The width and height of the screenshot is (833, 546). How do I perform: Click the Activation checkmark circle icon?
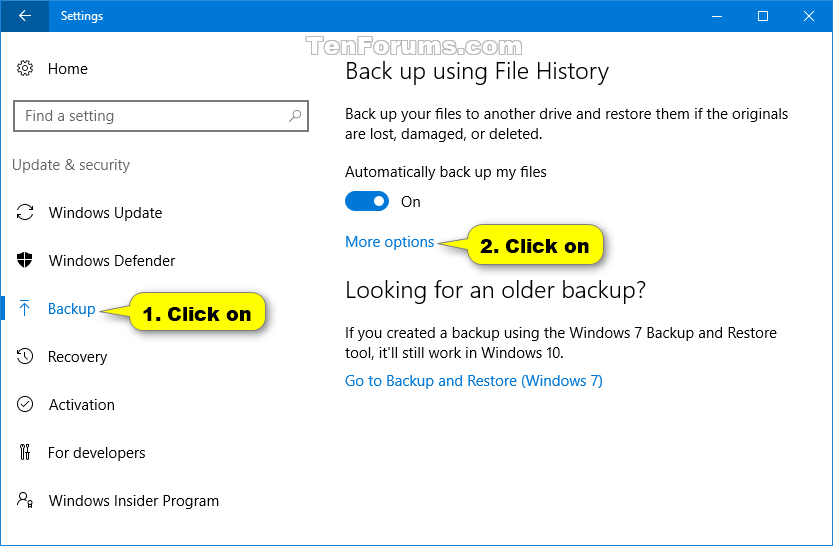point(25,405)
